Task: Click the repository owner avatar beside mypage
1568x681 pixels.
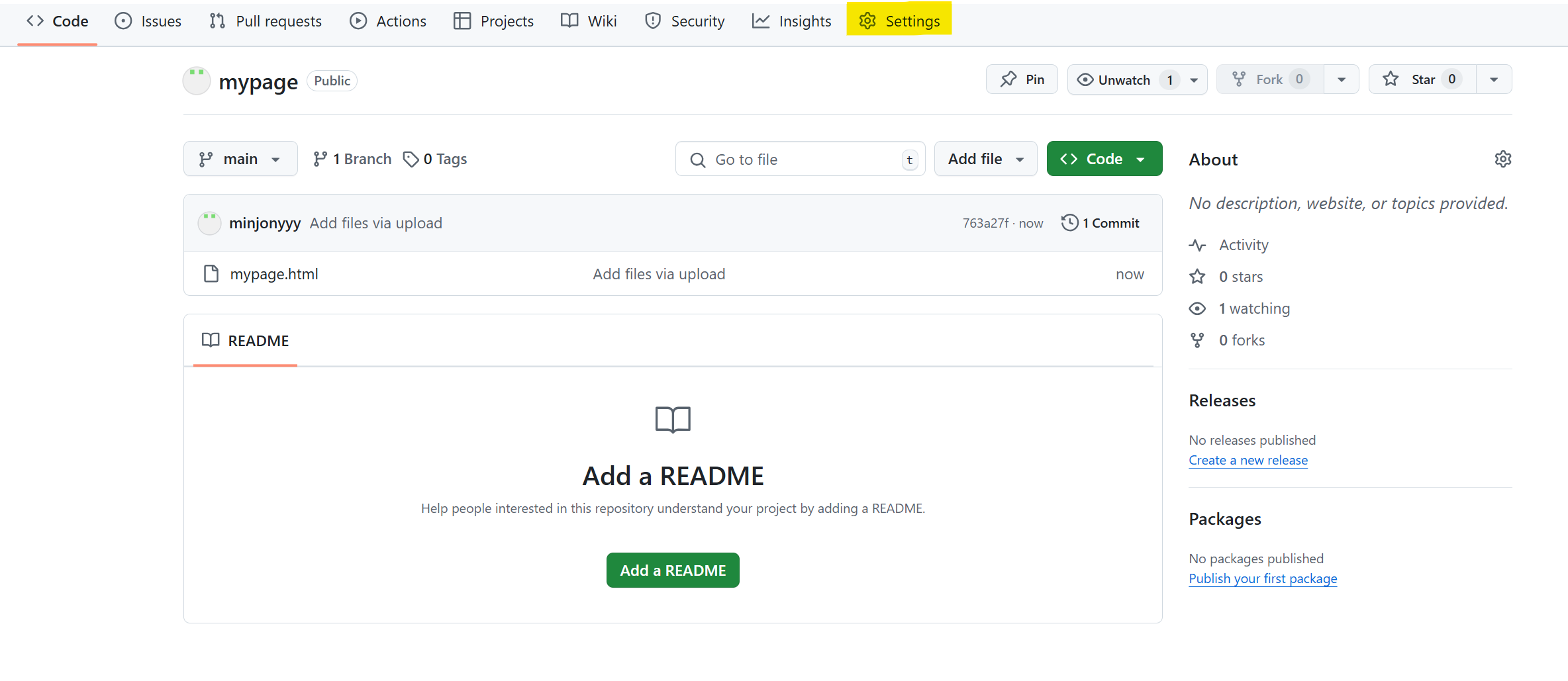Action: 197,81
